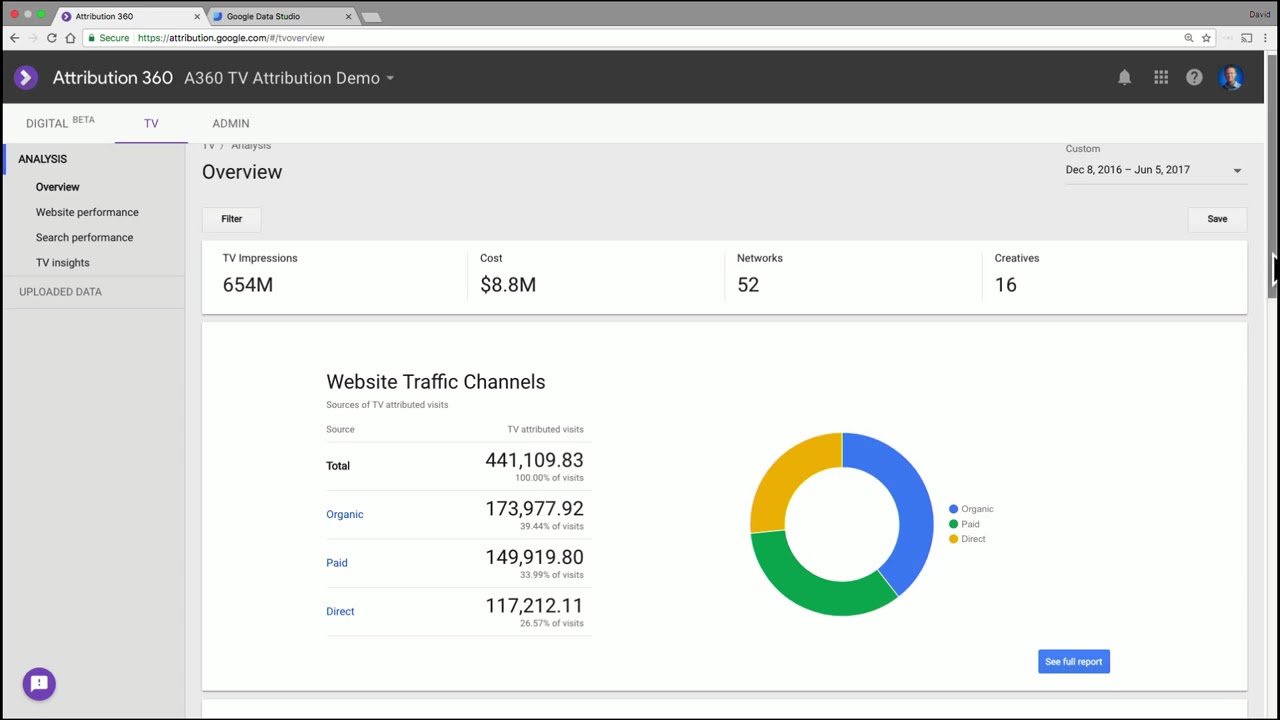Click the Networks 52 value
Viewport: 1280px width, 720px height.
(x=748, y=285)
